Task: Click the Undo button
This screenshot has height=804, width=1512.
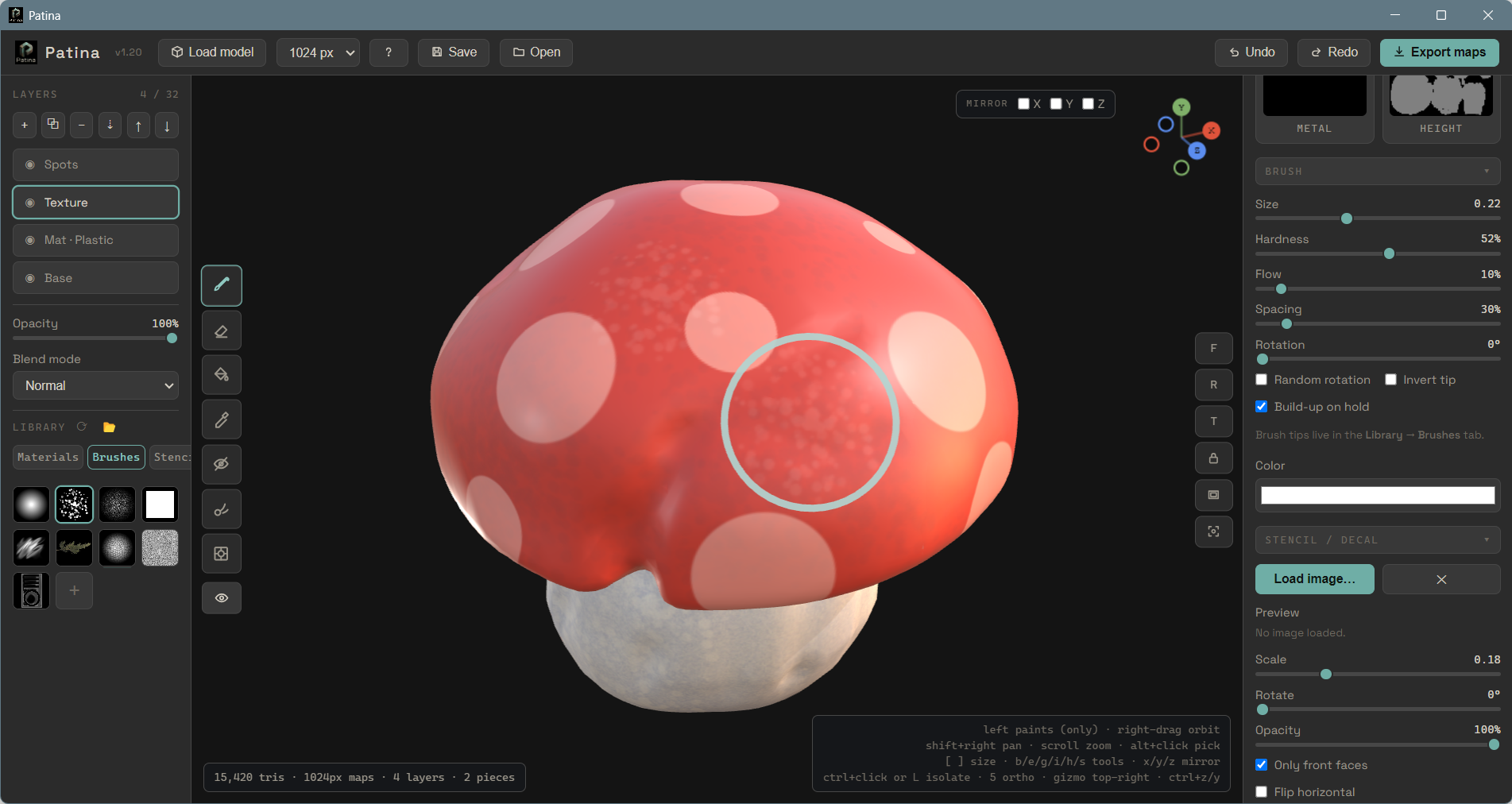Action: [x=1251, y=52]
